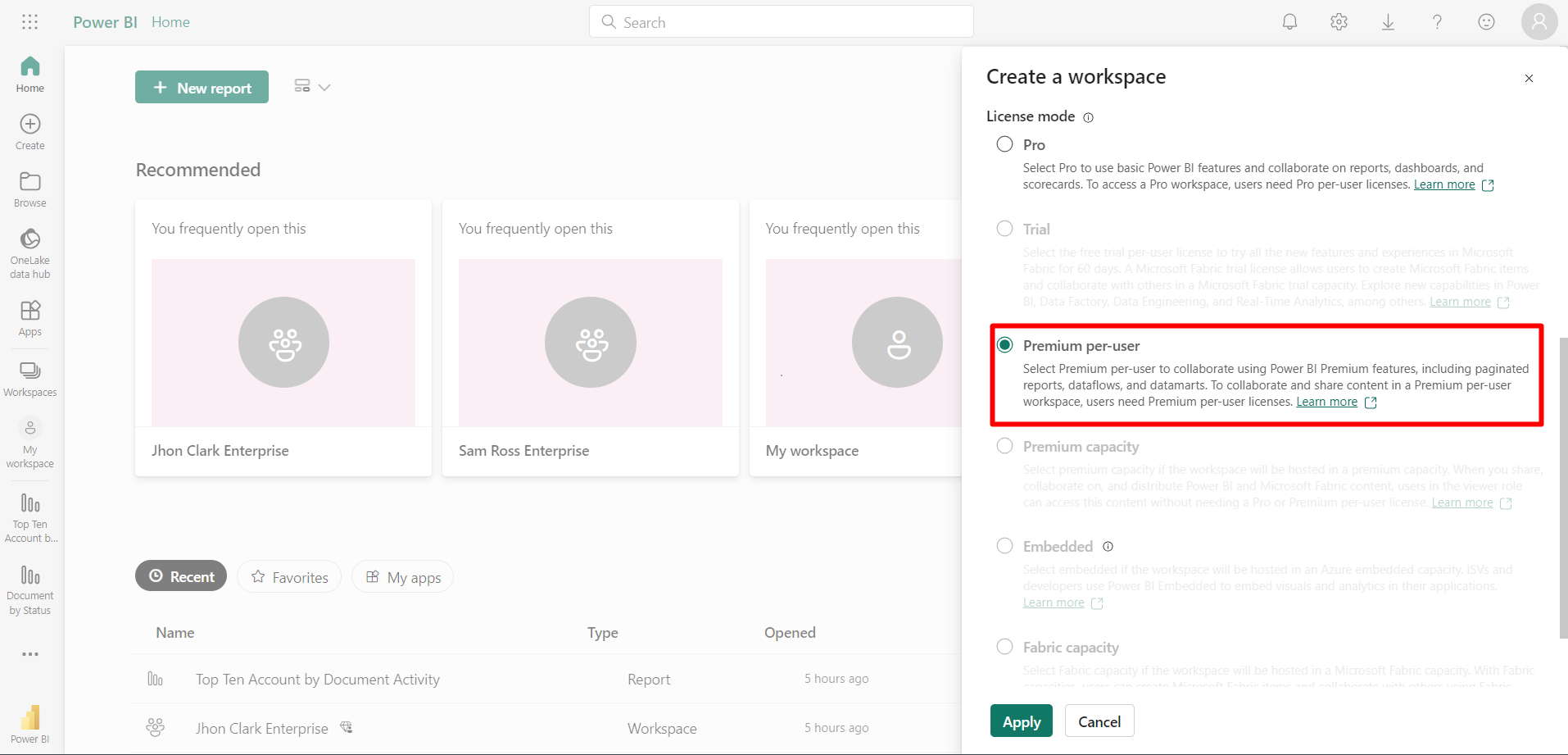
Task: Open settings gear
Action: click(1339, 22)
